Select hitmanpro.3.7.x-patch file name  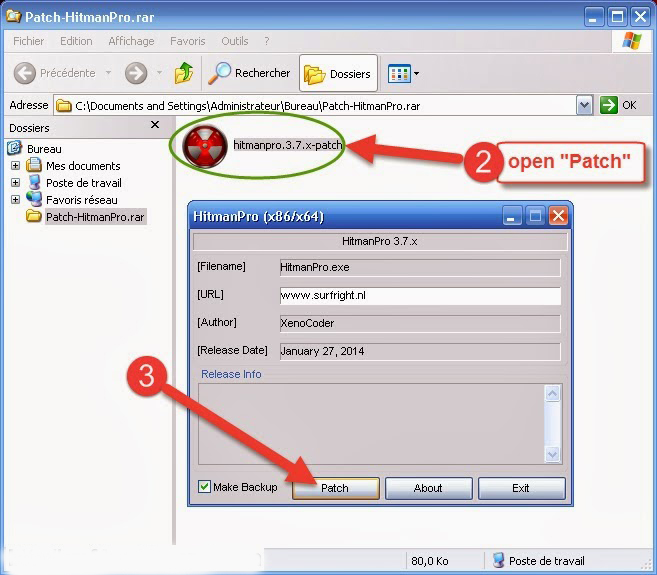[287, 145]
